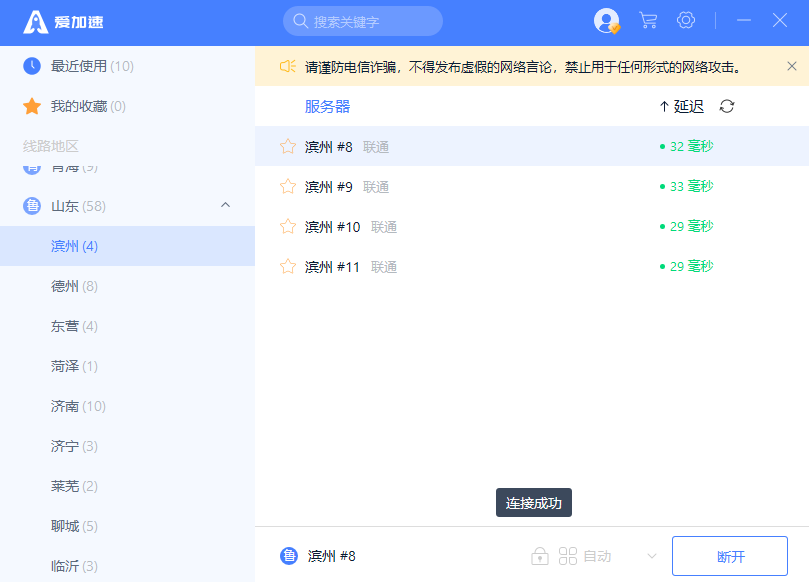This screenshot has width=809, height=582.
Task: Open the shopping cart icon
Action: coord(648,21)
